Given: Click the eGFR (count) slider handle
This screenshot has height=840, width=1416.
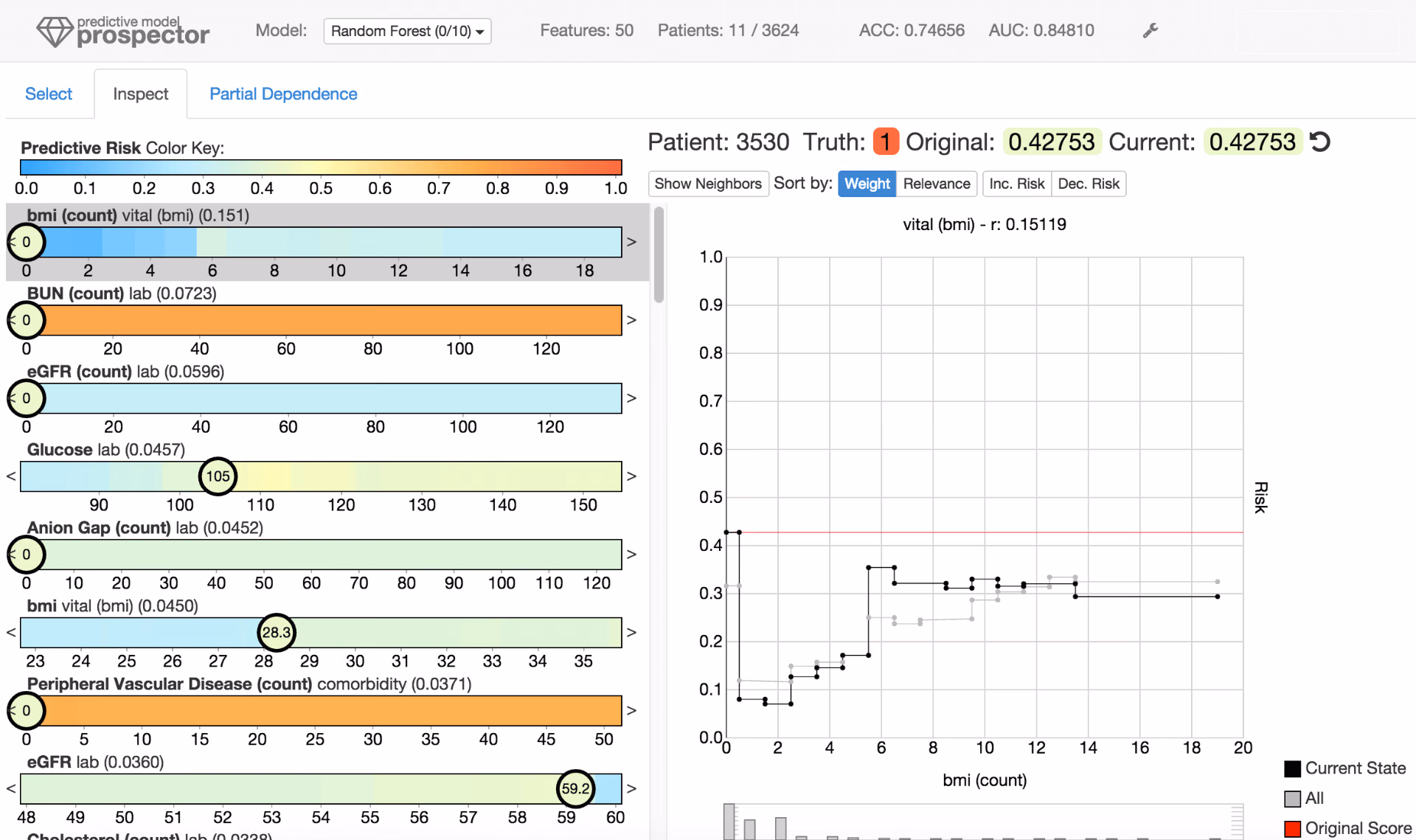Looking at the screenshot, I should [27, 398].
